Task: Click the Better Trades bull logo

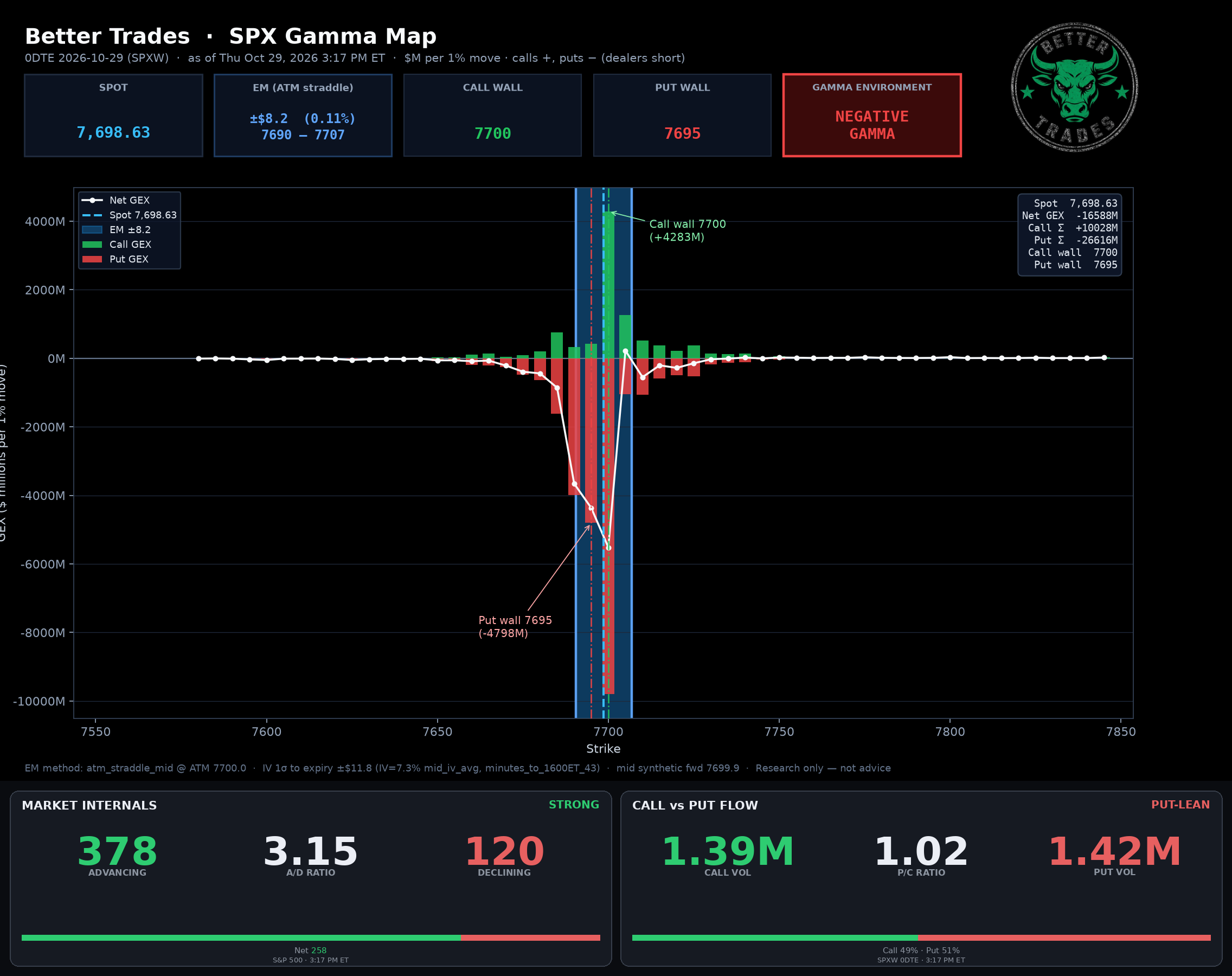Action: tap(1074, 87)
